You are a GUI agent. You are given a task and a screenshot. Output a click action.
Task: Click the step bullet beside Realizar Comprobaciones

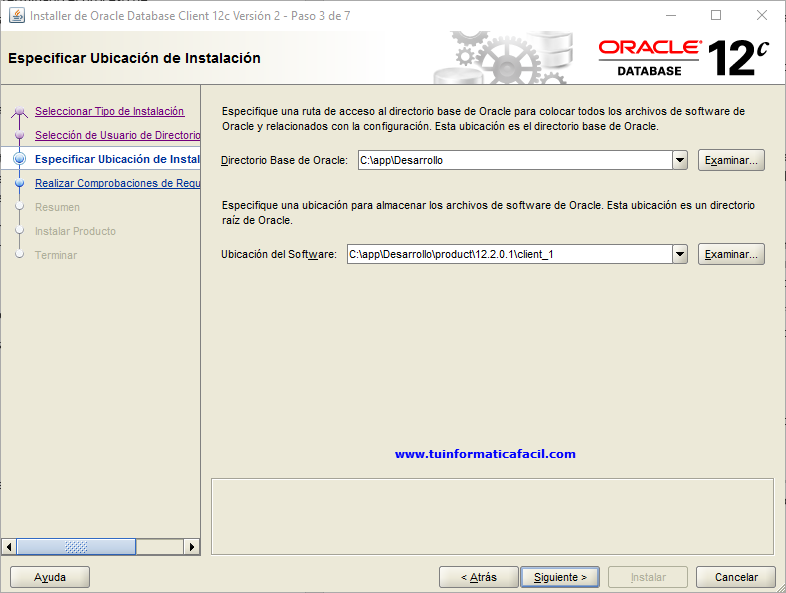[x=20, y=183]
